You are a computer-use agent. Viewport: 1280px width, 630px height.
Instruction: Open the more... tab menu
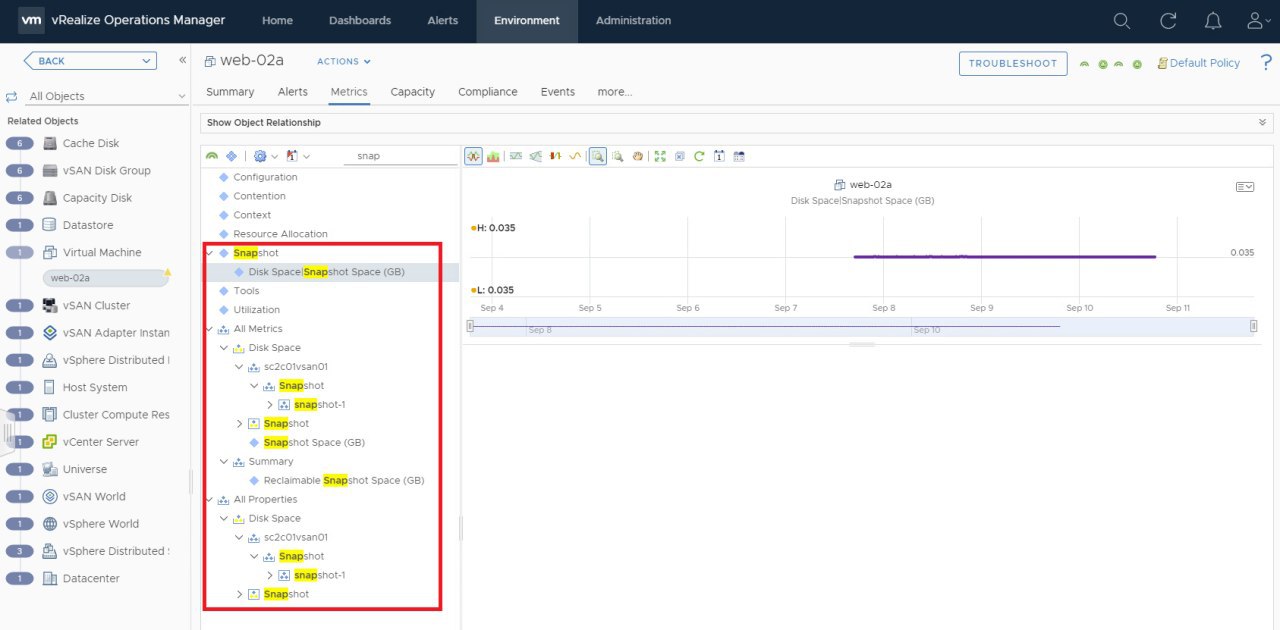615,92
